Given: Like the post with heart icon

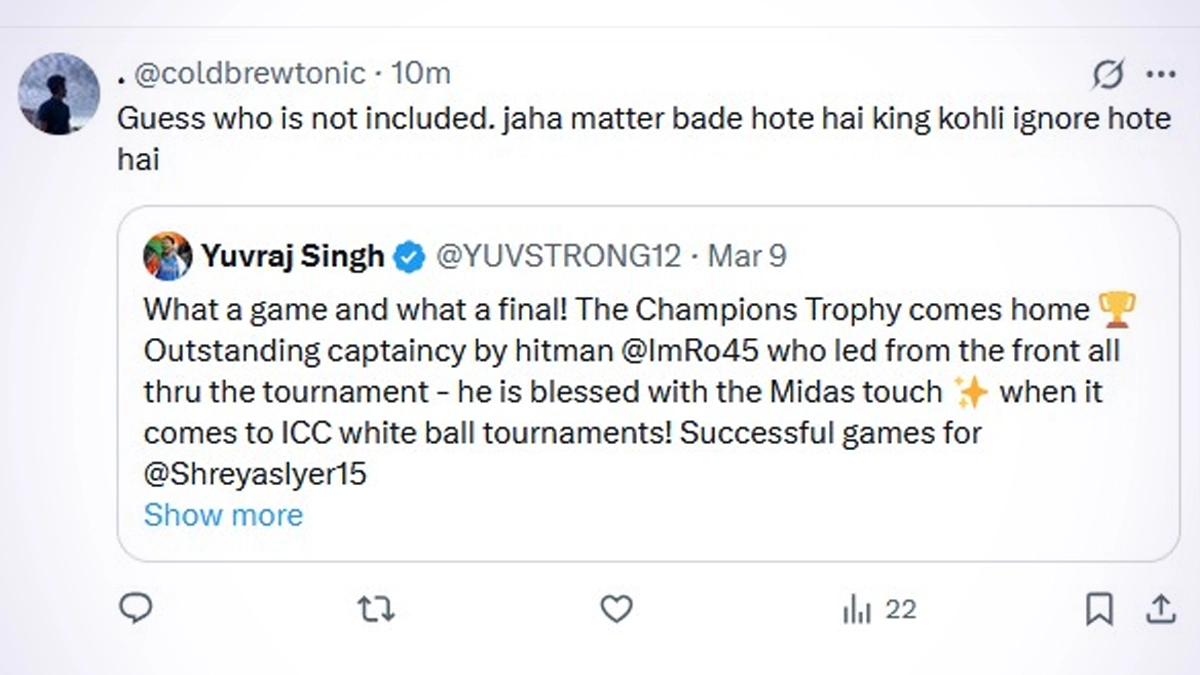Looking at the screenshot, I should coord(616,608).
